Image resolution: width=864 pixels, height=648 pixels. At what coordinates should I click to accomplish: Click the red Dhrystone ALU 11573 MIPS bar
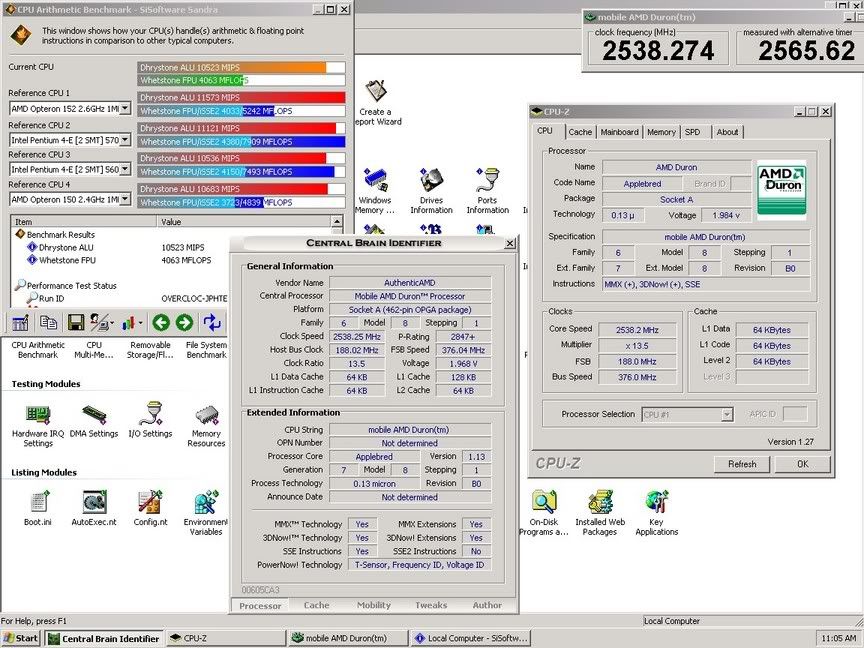click(x=241, y=98)
